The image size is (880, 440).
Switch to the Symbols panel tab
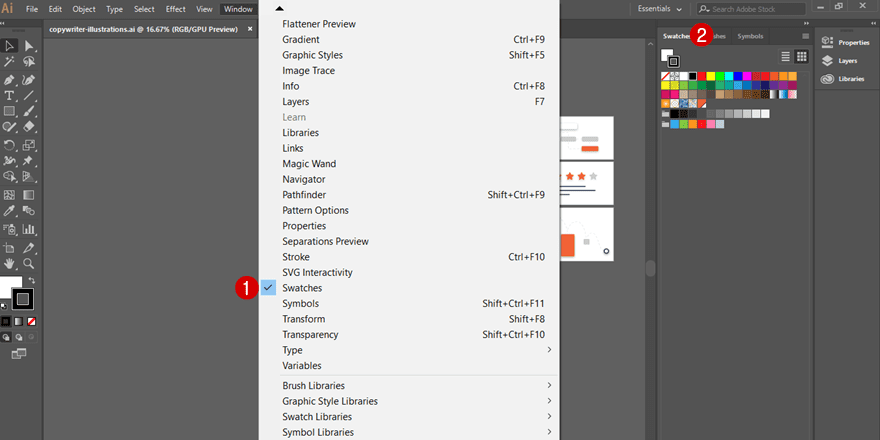click(749, 36)
